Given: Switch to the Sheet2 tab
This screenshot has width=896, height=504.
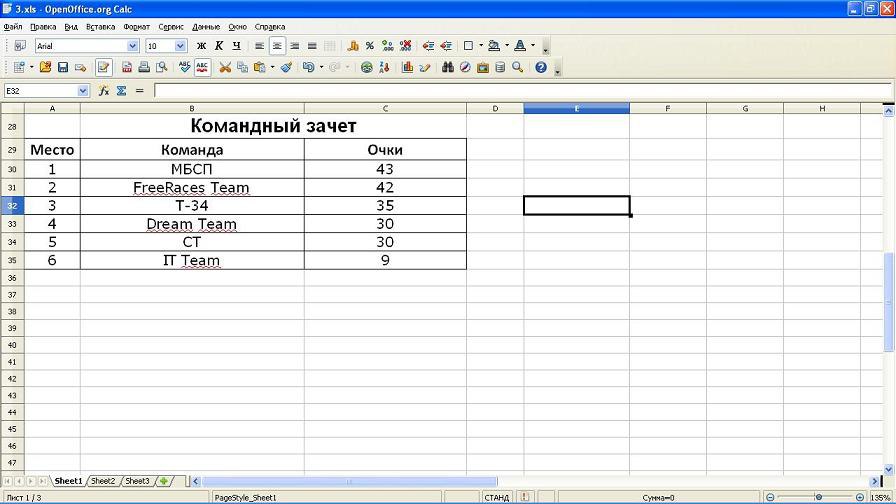Looking at the screenshot, I should (103, 481).
